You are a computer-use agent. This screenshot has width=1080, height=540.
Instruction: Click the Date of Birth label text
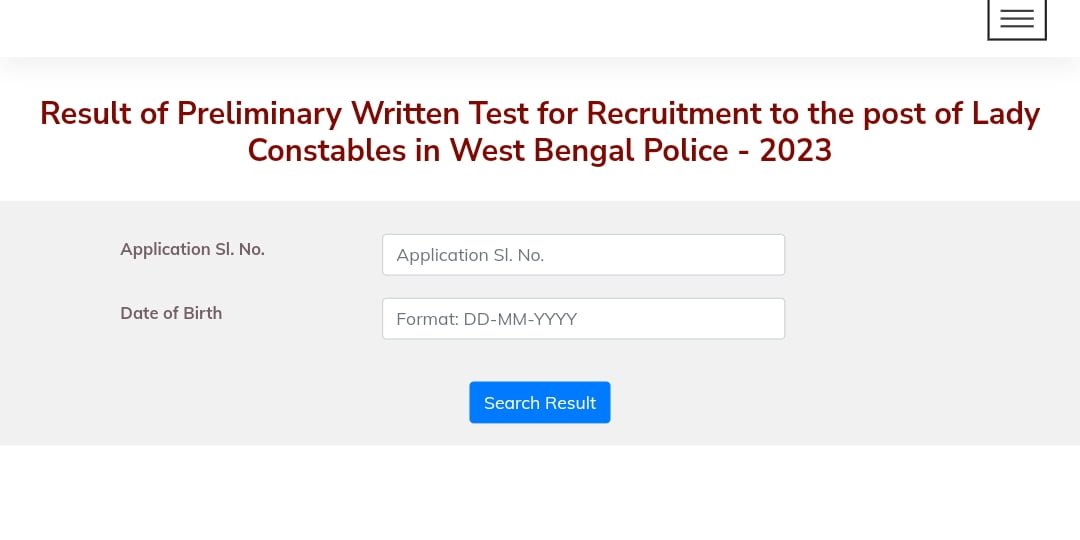tap(171, 313)
